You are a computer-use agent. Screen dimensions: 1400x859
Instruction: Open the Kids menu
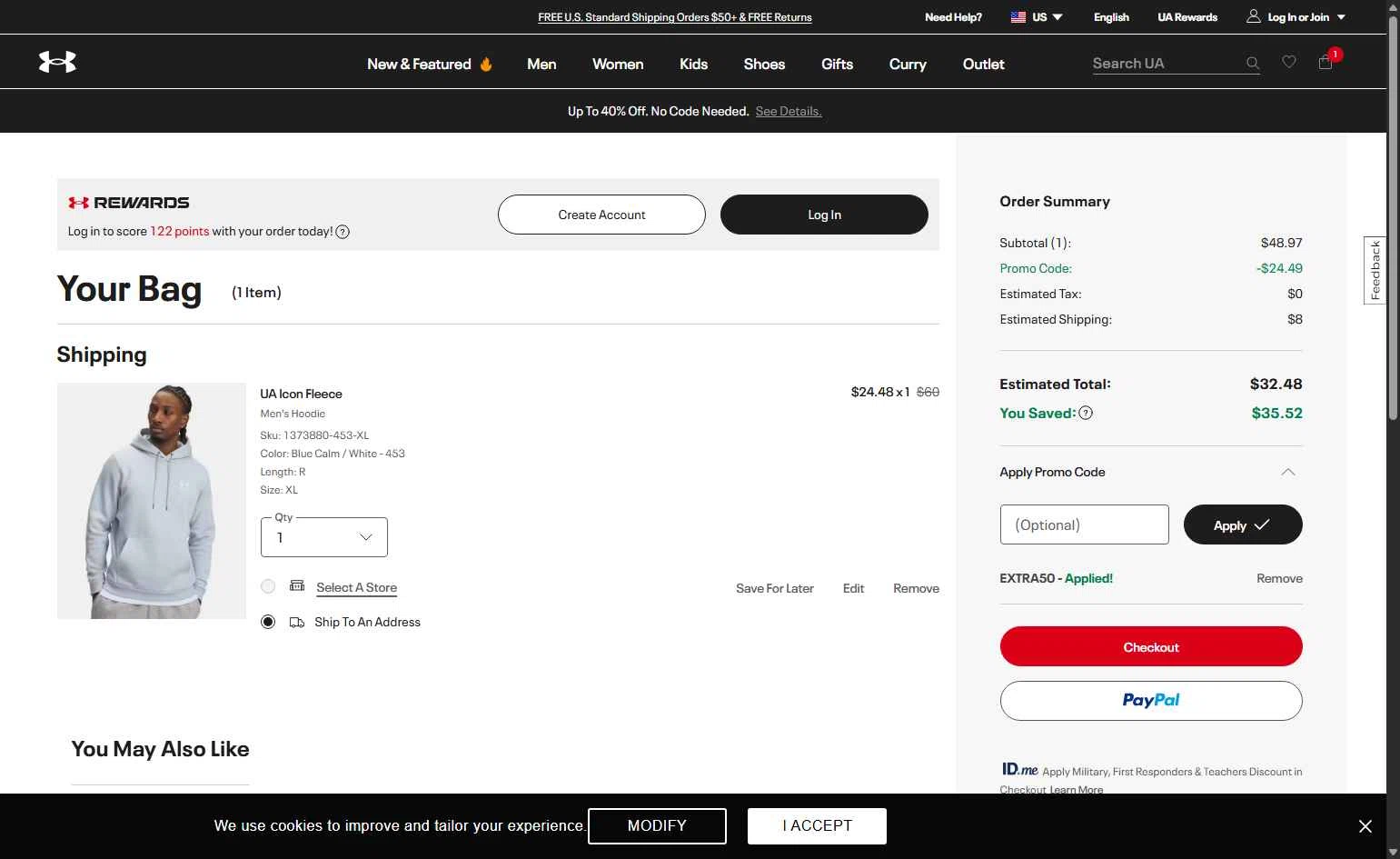click(693, 64)
